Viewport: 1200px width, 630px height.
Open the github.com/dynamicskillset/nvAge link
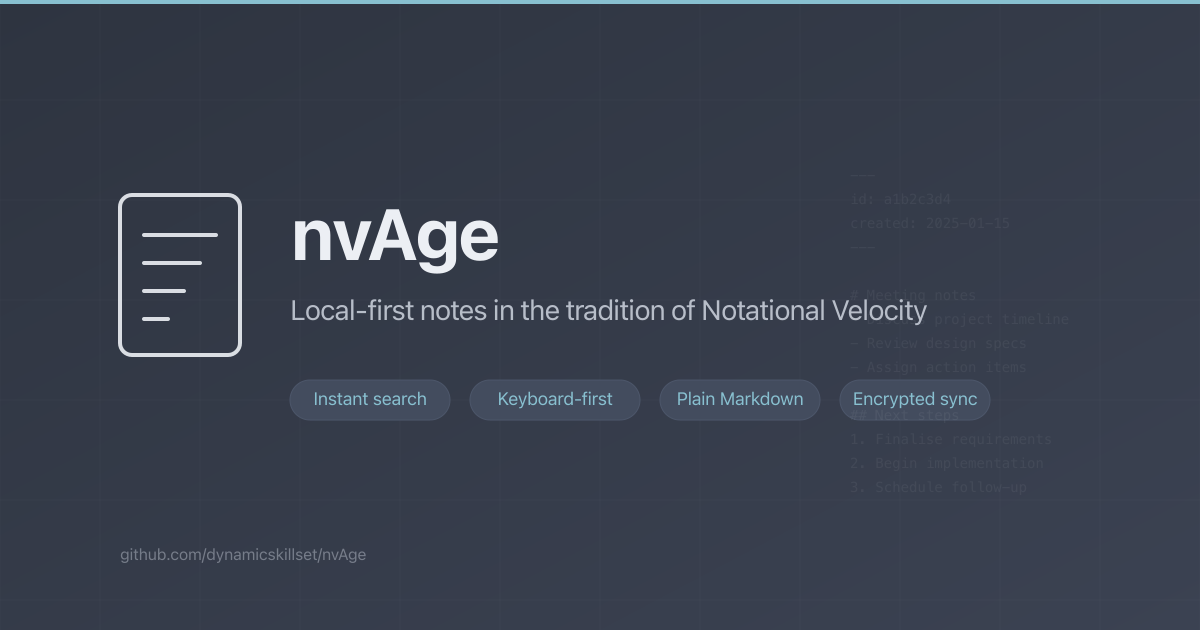[x=243, y=555]
